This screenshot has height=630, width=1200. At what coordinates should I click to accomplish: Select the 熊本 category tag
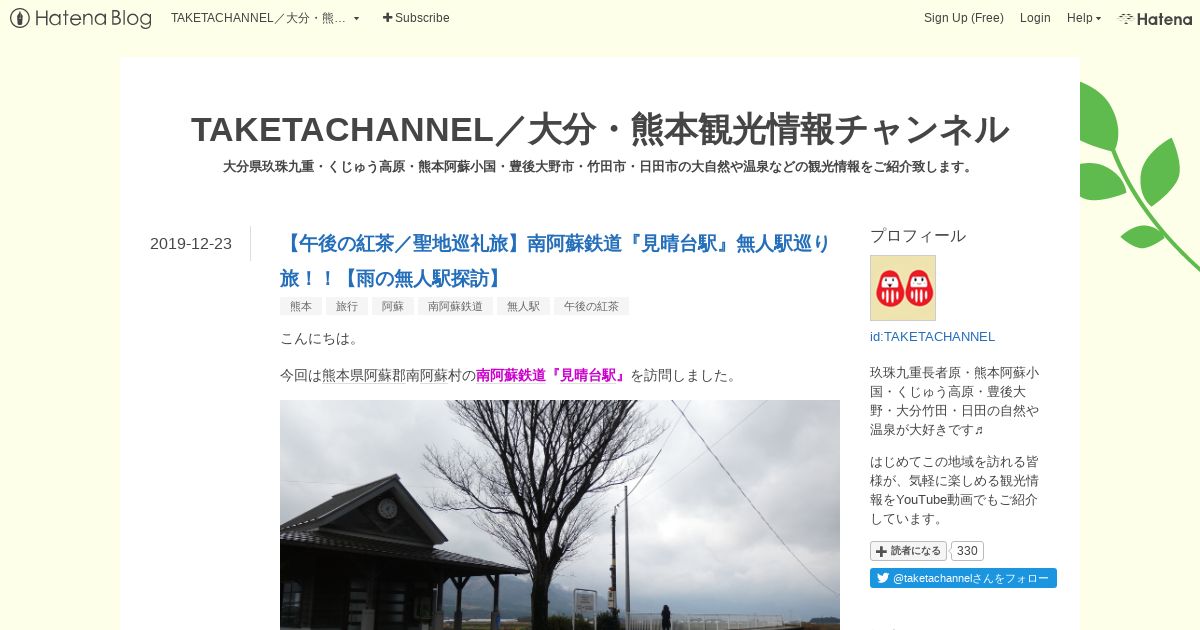point(301,306)
